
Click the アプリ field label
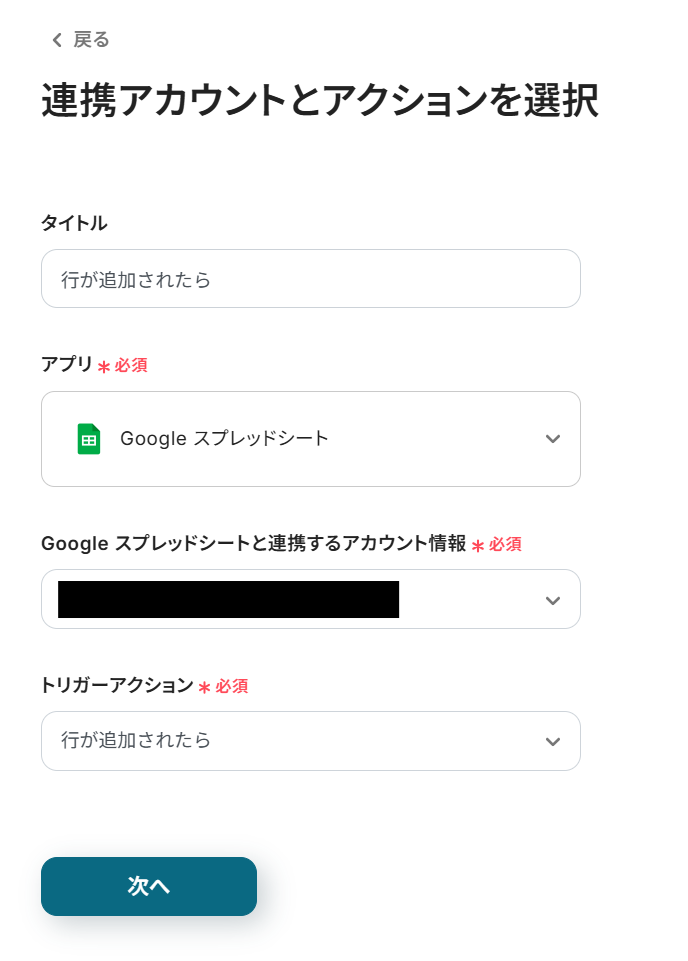point(67,365)
